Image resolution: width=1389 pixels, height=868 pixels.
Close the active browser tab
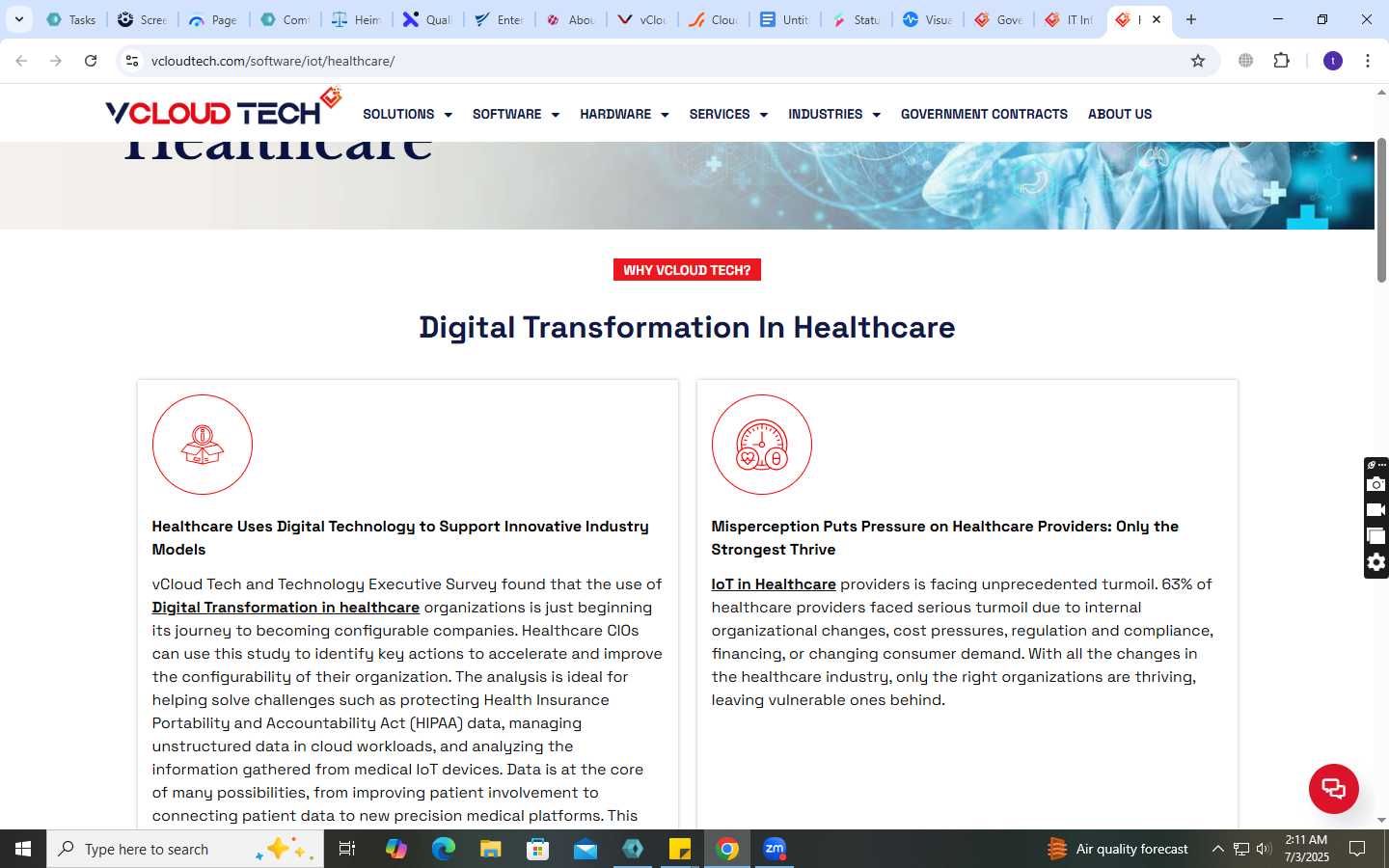(1157, 19)
